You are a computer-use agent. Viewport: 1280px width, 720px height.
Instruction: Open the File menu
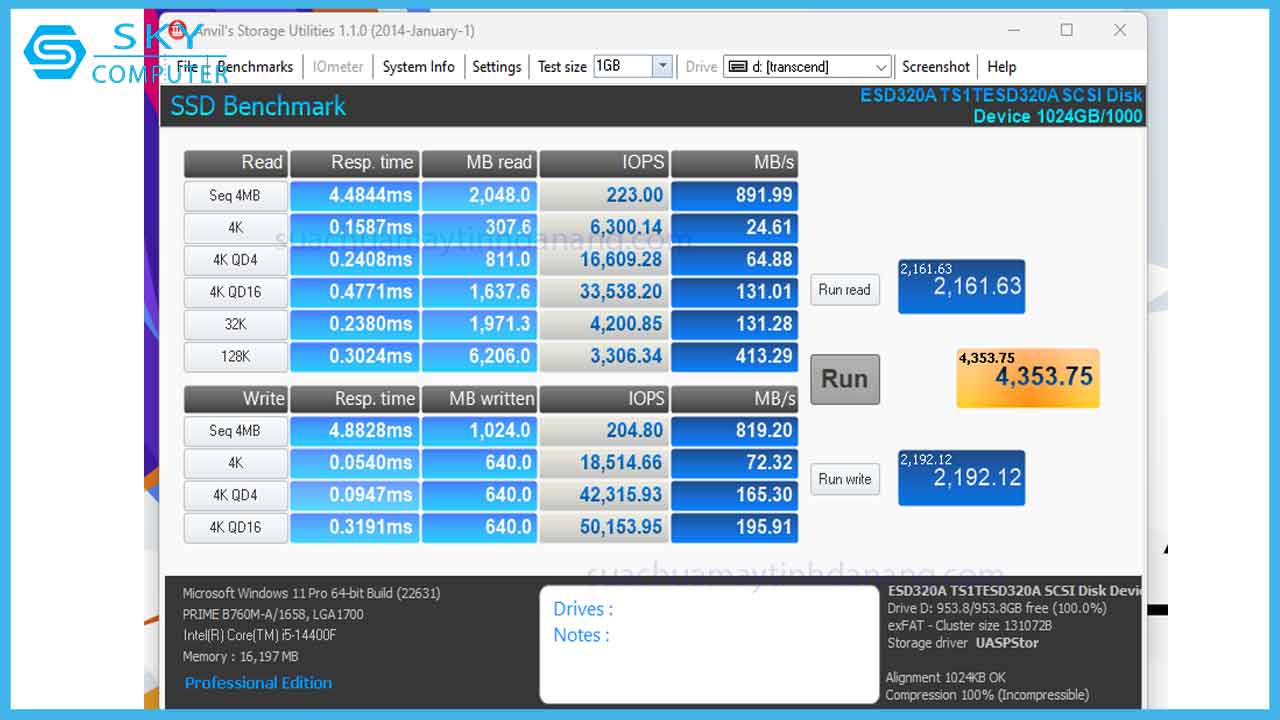click(187, 67)
